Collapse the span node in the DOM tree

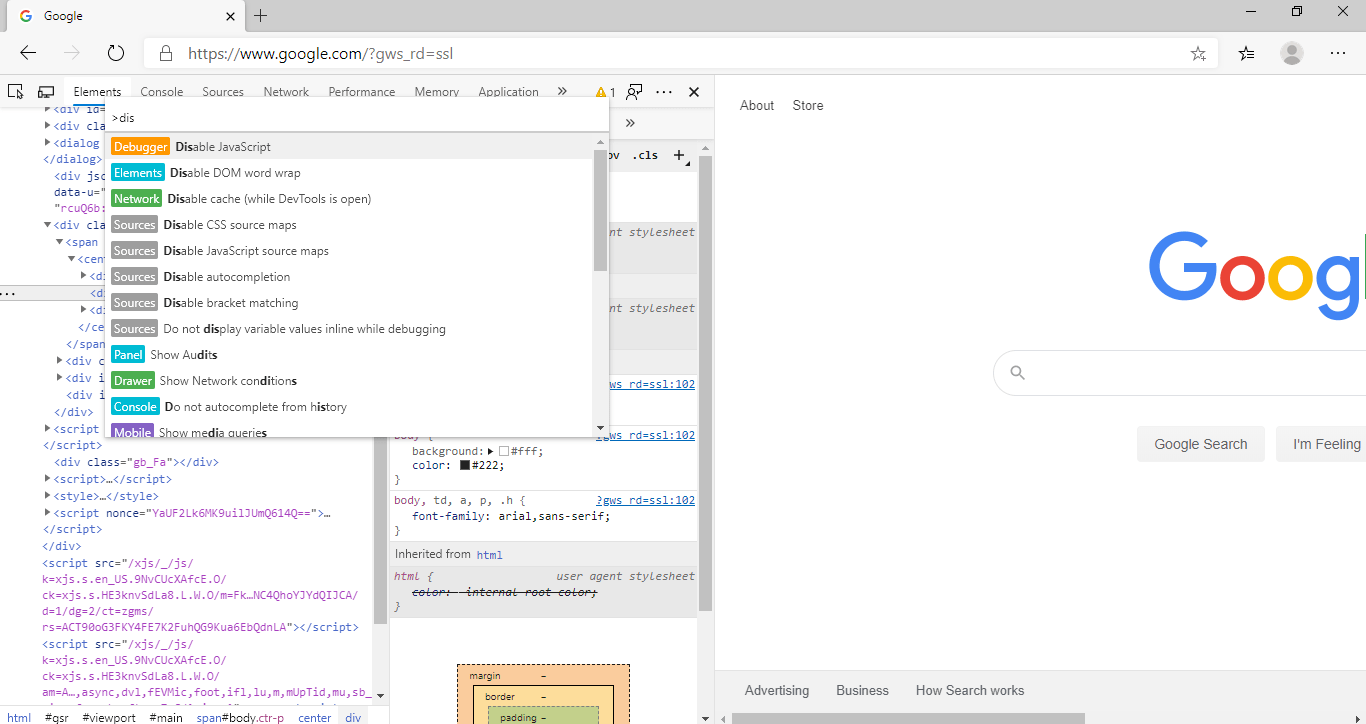click(59, 242)
